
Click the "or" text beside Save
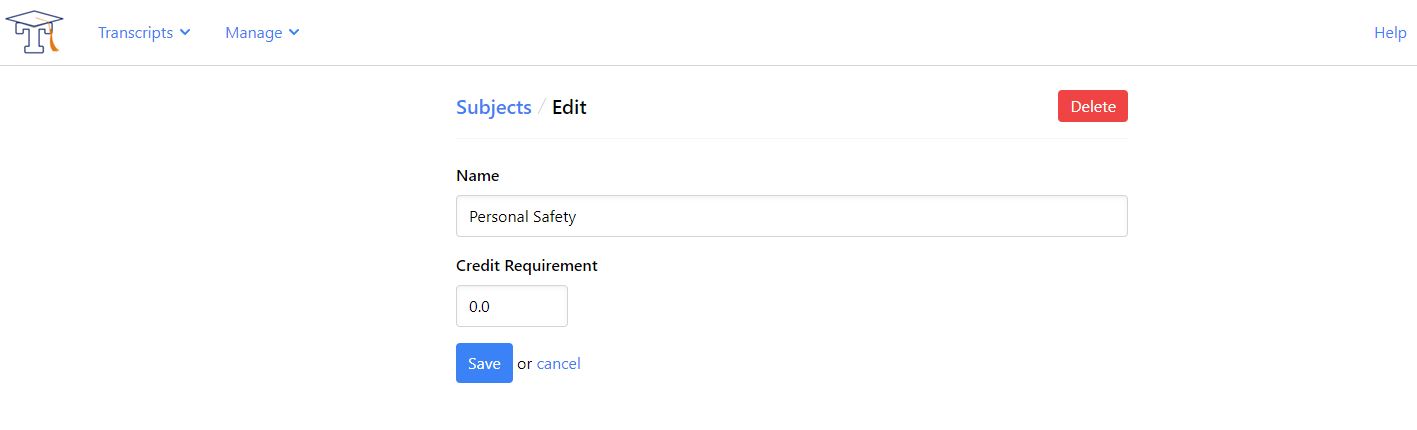click(524, 364)
